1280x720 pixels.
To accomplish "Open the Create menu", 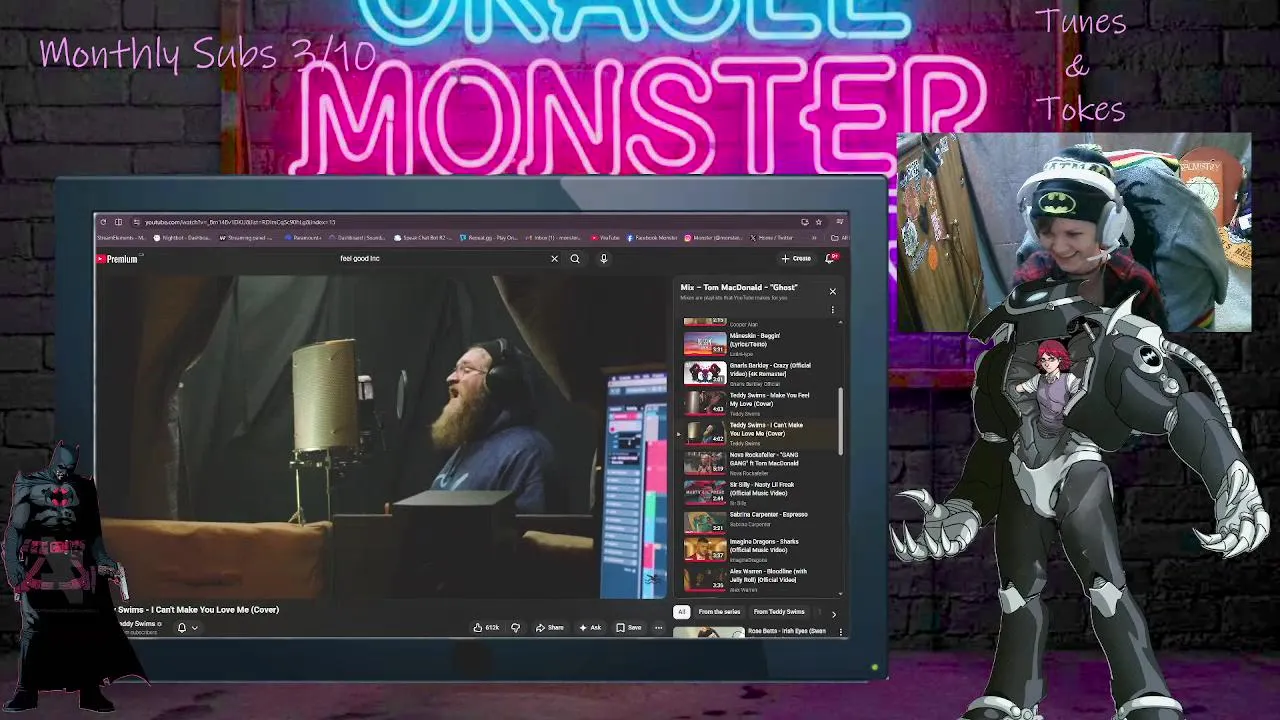I will point(796,259).
